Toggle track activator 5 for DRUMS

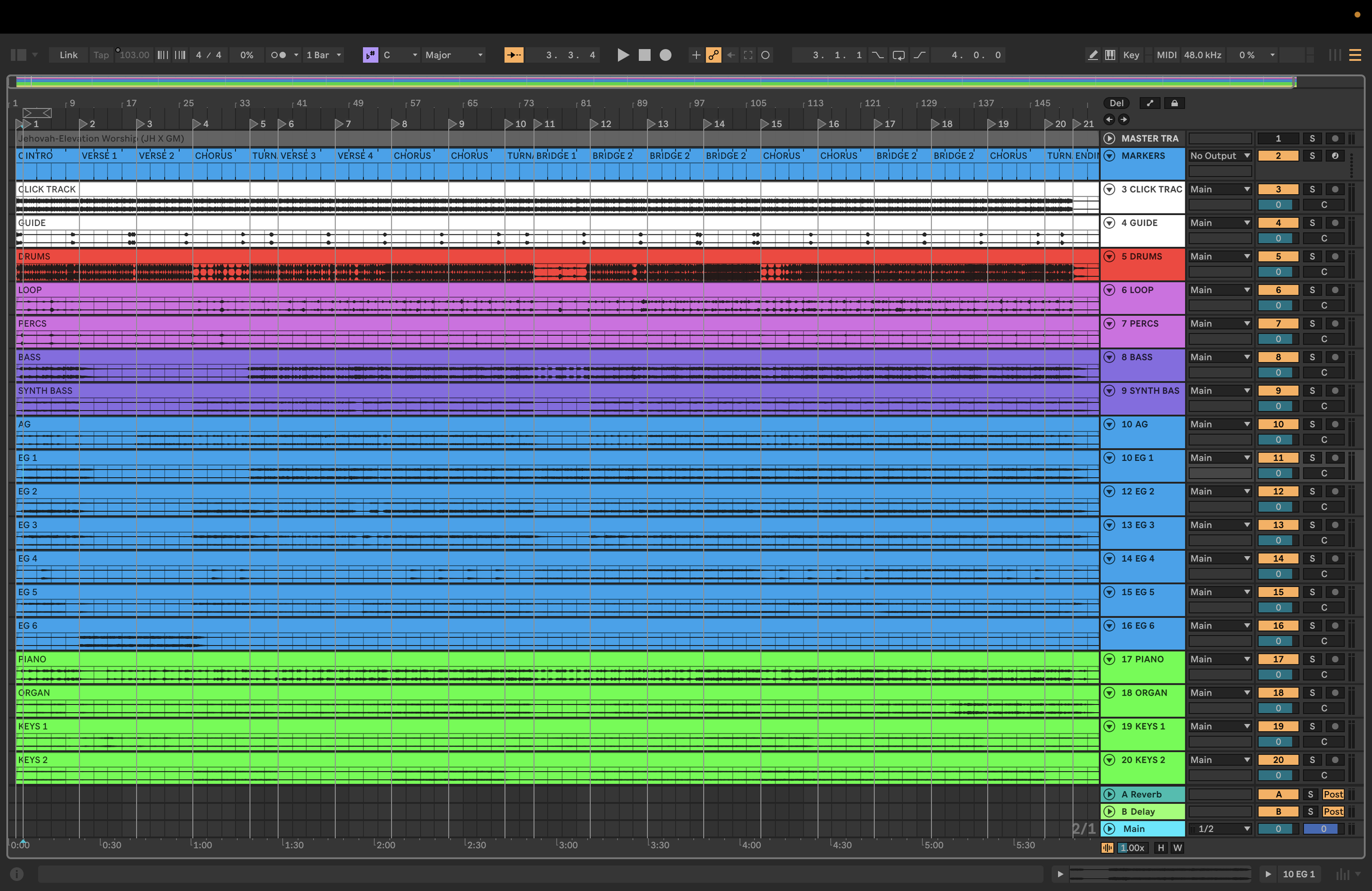(x=1278, y=256)
